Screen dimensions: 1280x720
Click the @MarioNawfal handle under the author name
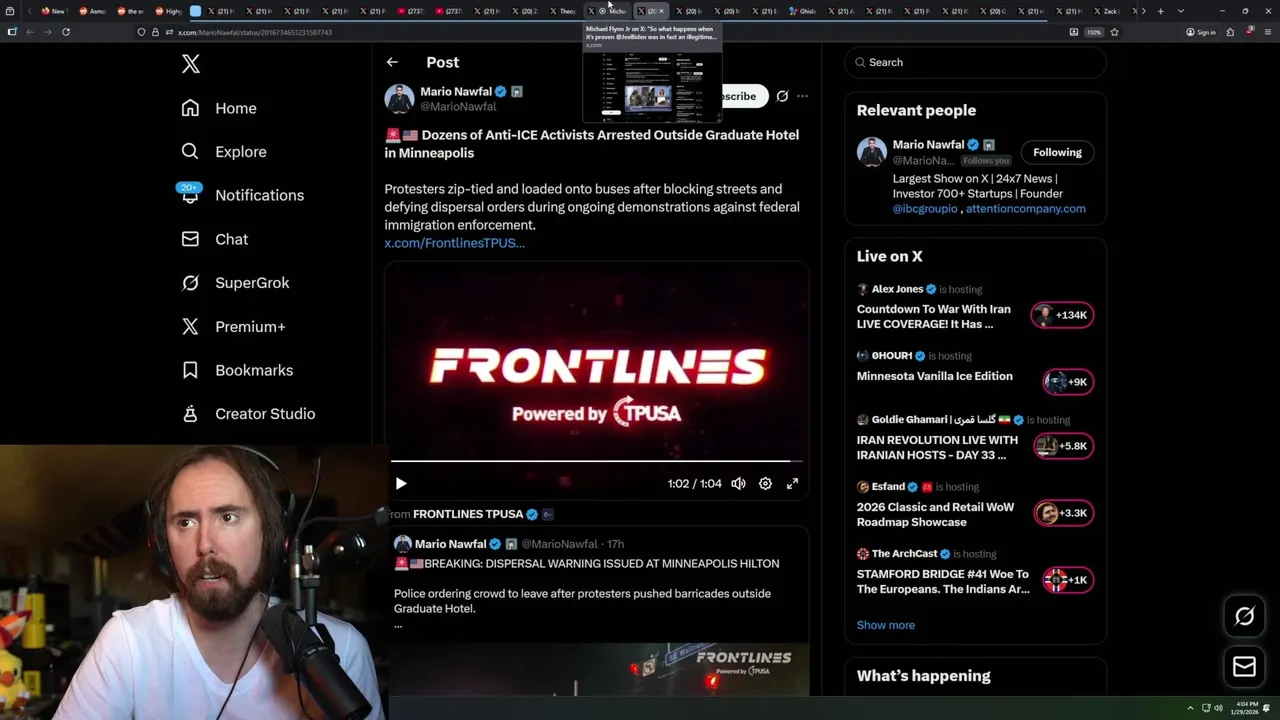(458, 106)
